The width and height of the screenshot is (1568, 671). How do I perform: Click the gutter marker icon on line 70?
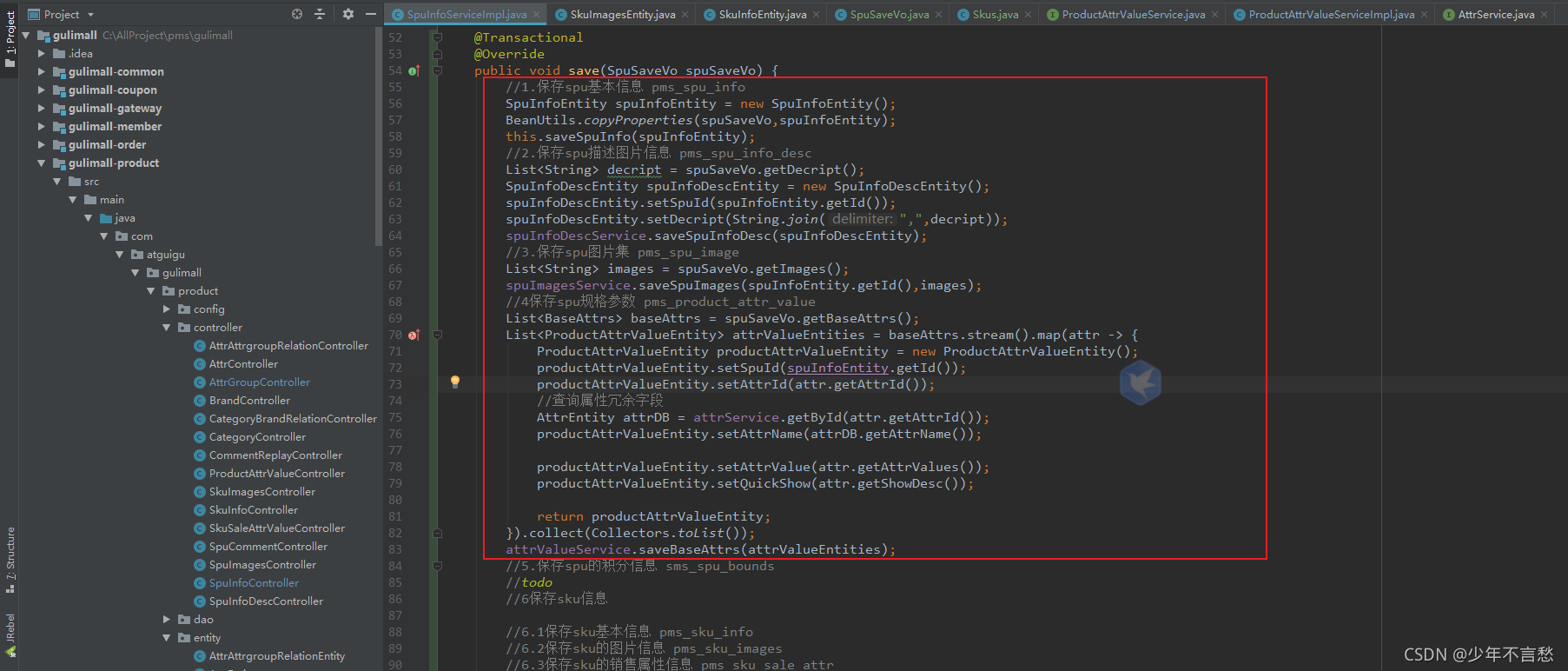click(414, 335)
